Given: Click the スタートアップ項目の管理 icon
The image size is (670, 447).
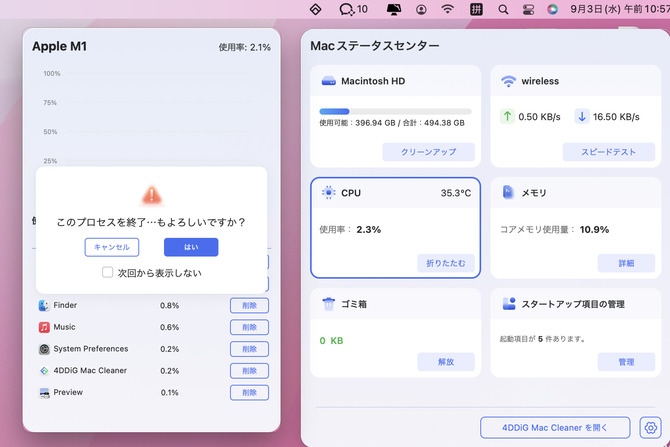Looking at the screenshot, I should point(508,304).
